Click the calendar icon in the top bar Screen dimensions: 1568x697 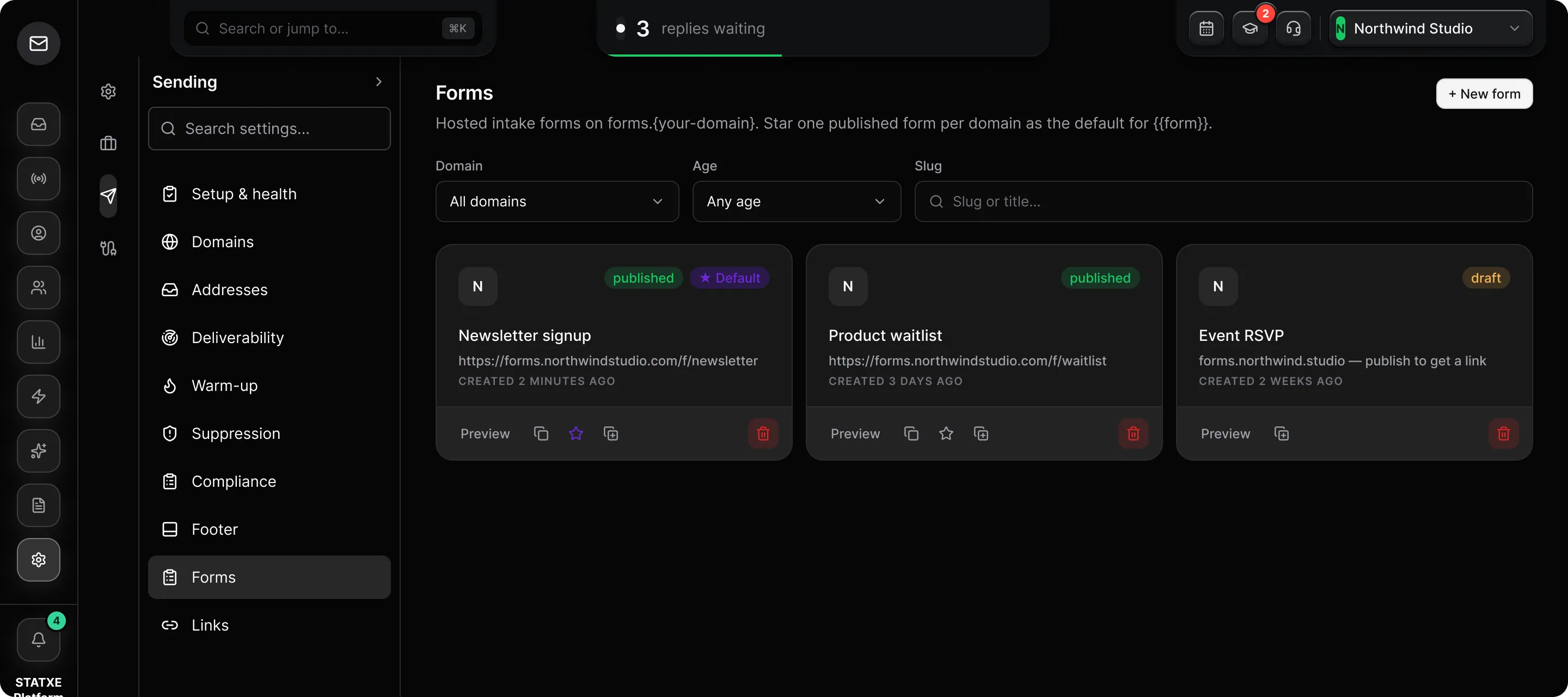1206,28
